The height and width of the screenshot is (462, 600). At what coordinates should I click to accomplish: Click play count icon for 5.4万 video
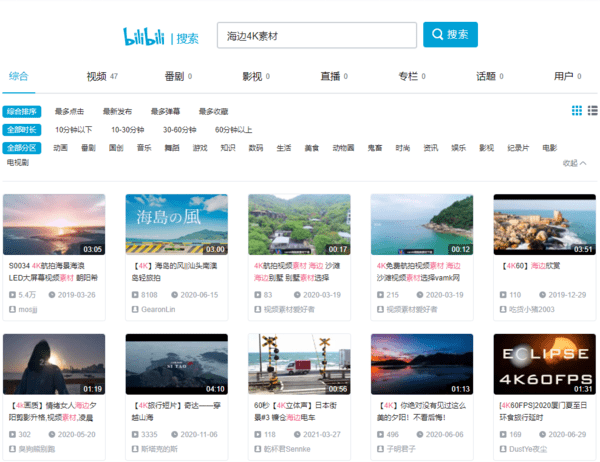pos(13,295)
